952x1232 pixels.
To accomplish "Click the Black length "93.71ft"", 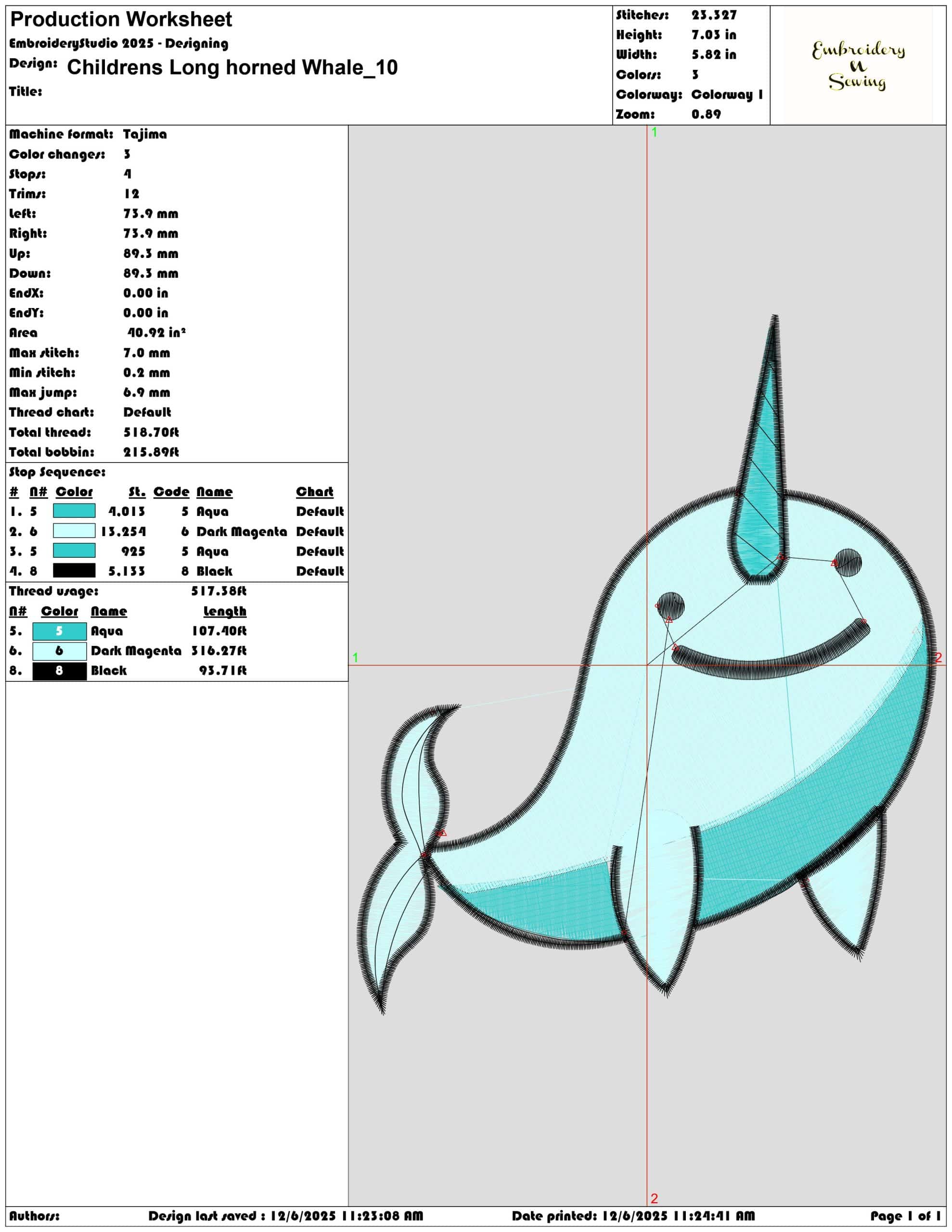I will click(x=223, y=671).
